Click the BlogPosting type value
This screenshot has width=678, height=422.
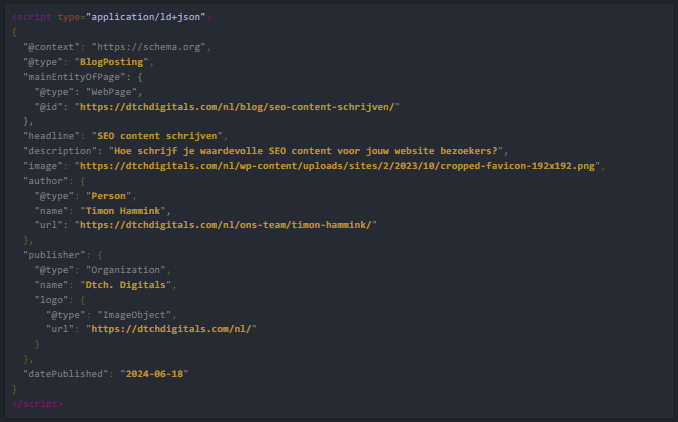(x=112, y=62)
